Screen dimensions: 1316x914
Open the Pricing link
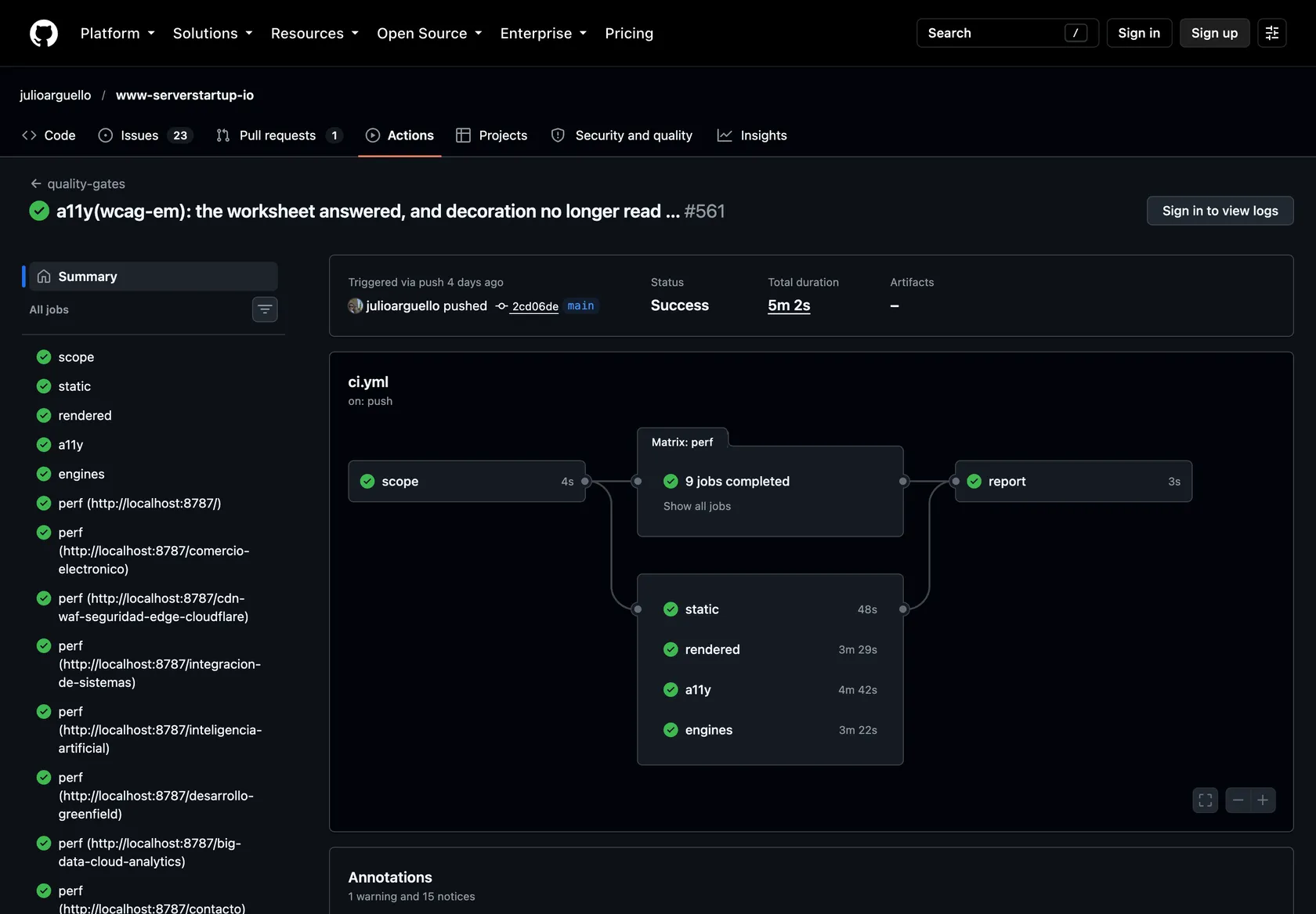tap(629, 33)
